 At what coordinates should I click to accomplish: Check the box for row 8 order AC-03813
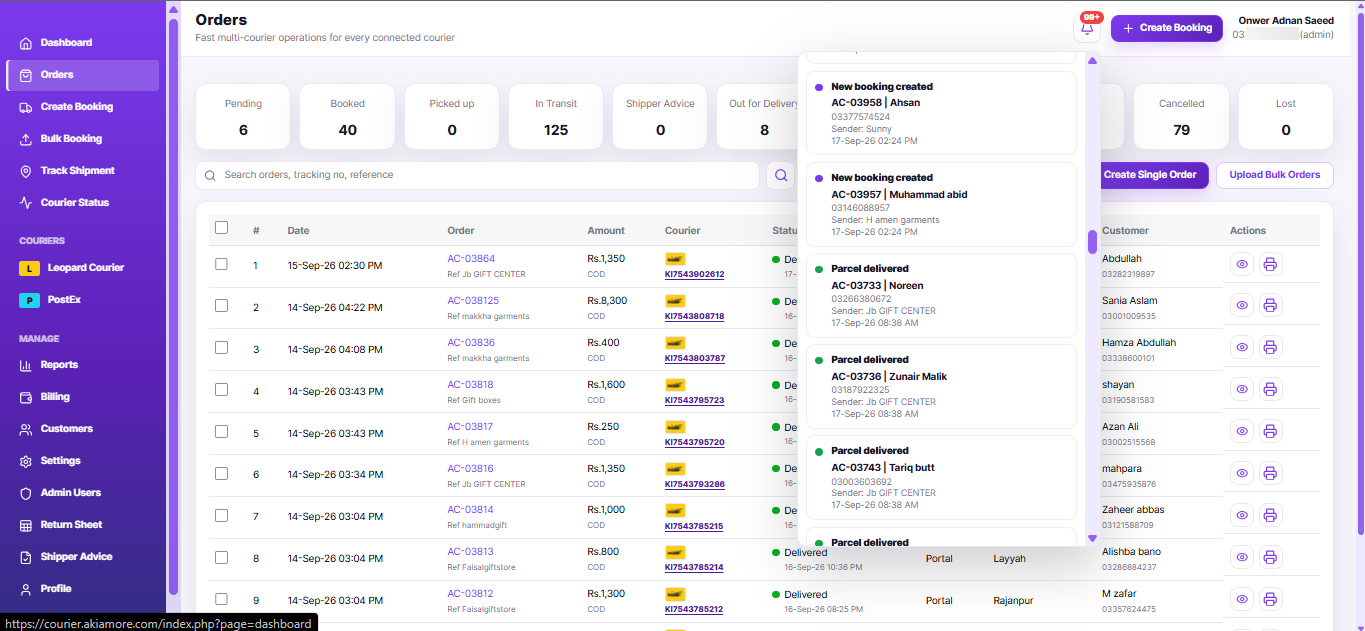(x=222, y=558)
